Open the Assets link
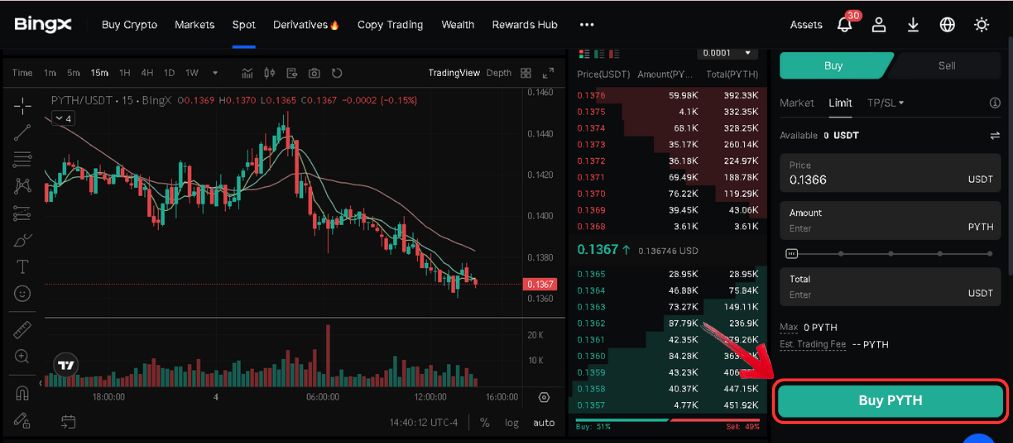The width and height of the screenshot is (1013, 443). pos(806,25)
